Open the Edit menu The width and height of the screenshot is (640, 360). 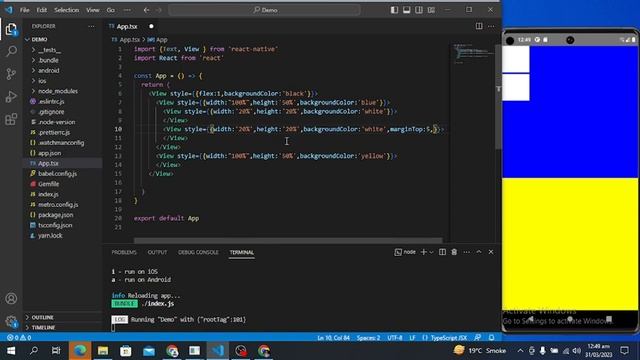(42, 10)
